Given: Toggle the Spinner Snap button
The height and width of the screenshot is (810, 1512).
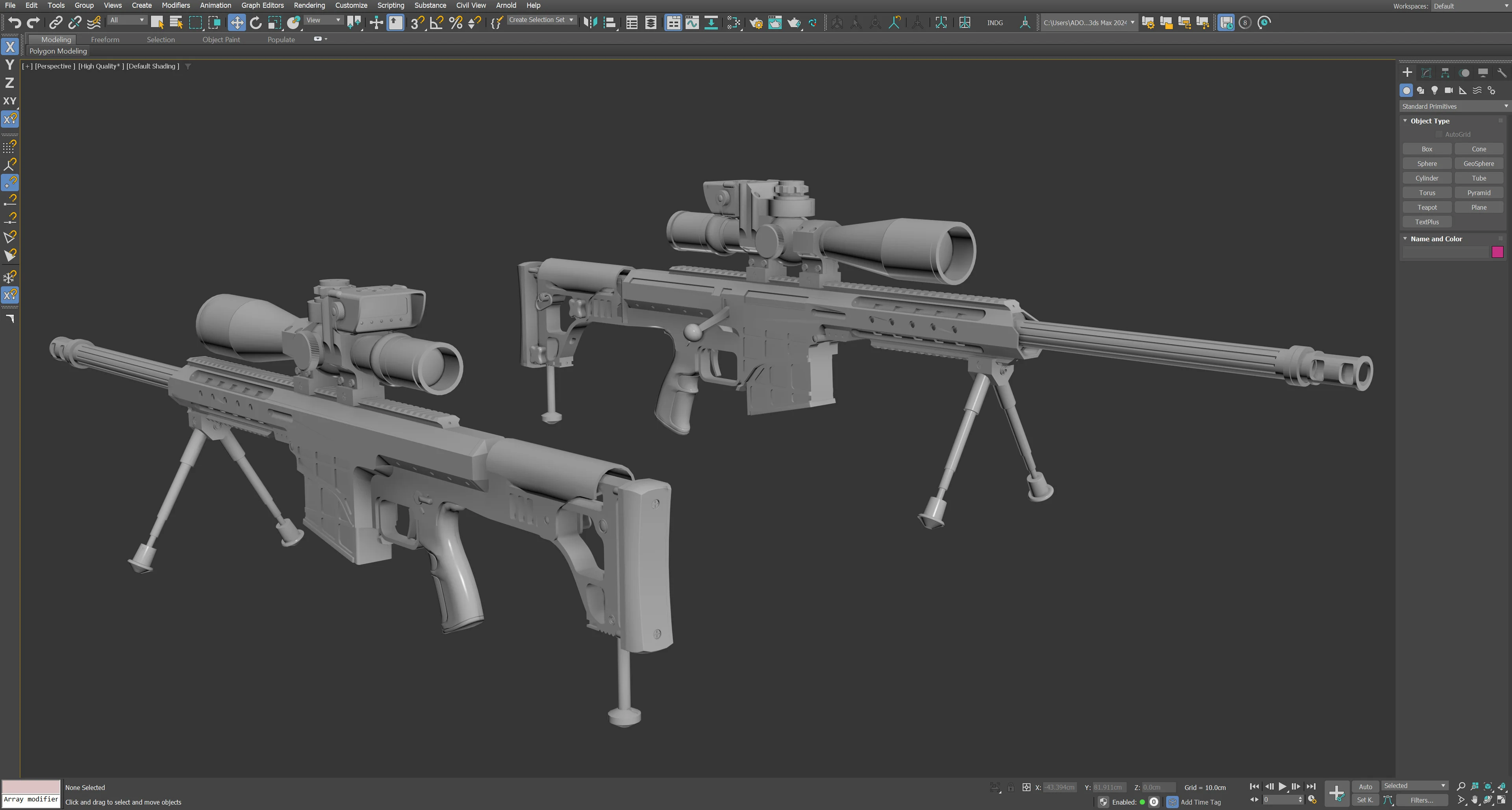Looking at the screenshot, I should [x=474, y=22].
